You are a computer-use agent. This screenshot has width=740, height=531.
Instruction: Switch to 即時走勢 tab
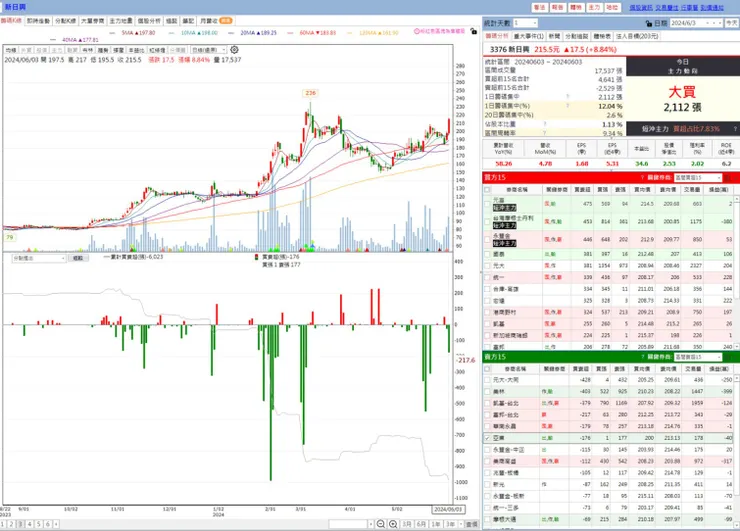coord(38,21)
